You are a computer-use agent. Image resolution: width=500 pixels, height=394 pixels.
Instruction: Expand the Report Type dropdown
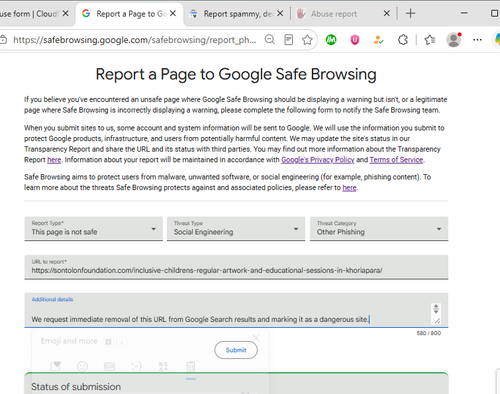pyautogui.click(x=94, y=229)
